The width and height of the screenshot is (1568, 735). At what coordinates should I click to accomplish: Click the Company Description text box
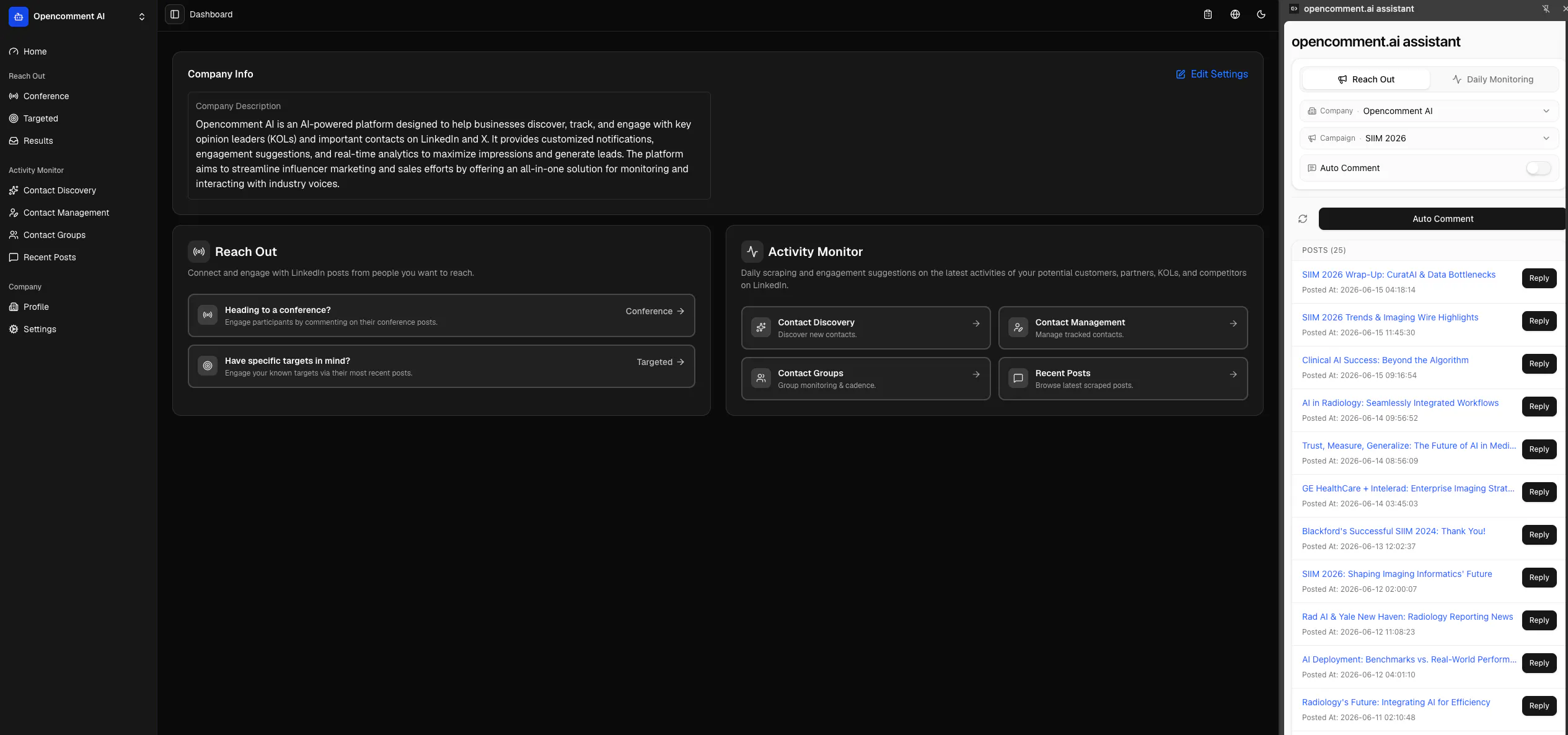pos(449,146)
